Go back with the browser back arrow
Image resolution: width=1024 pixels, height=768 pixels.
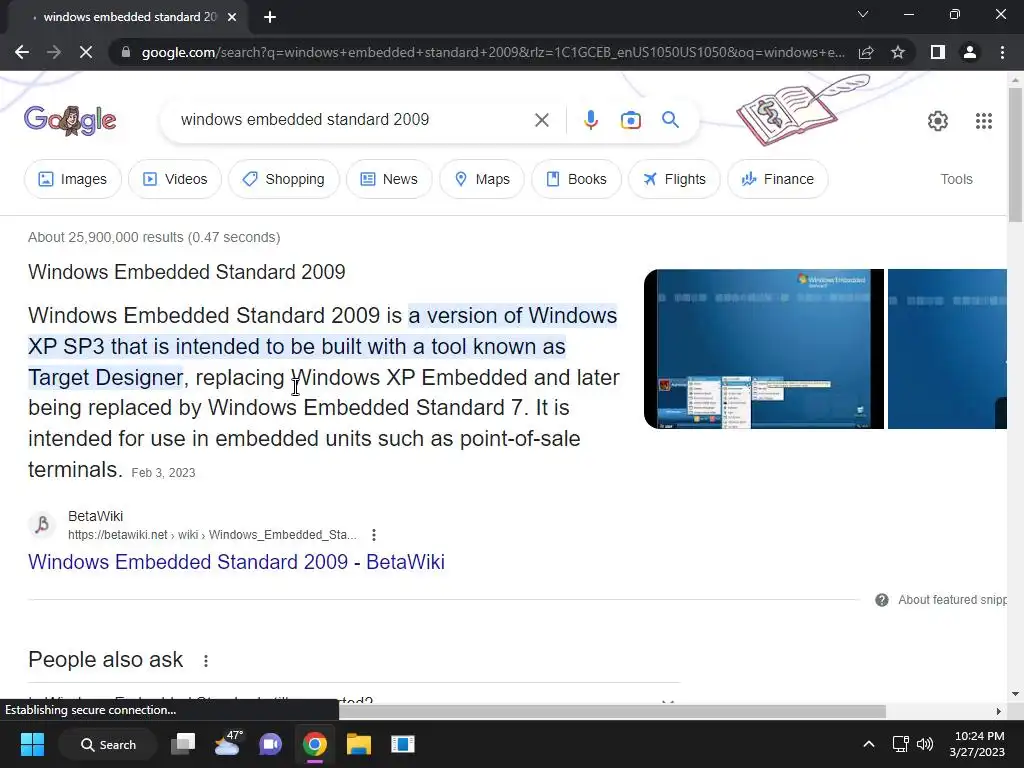22,52
